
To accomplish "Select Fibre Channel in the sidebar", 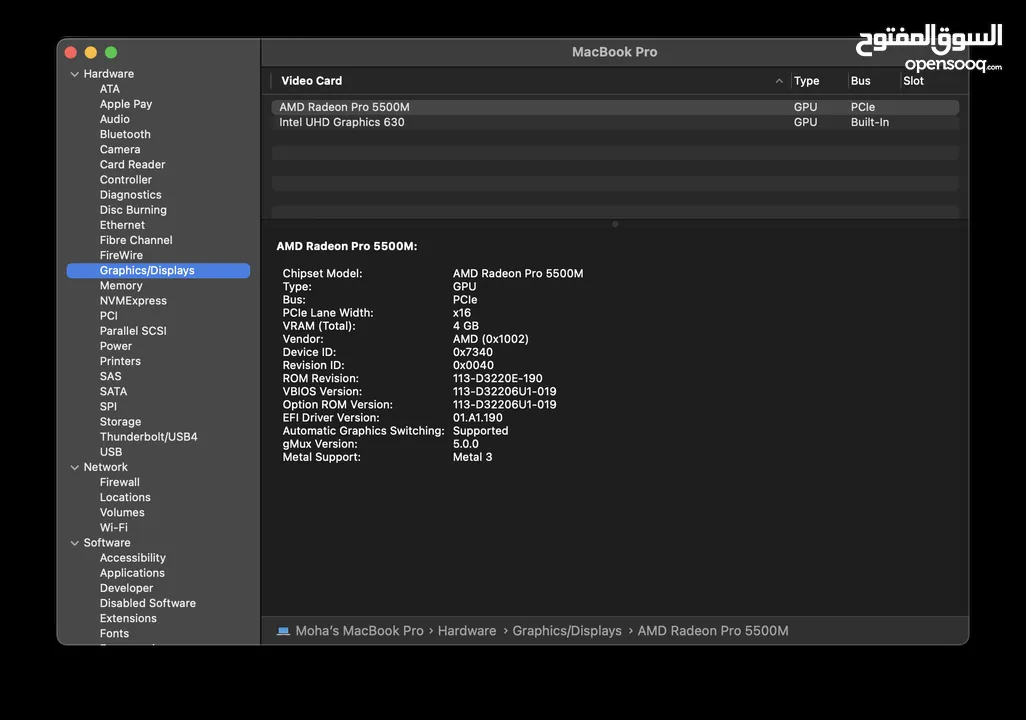I will [136, 240].
